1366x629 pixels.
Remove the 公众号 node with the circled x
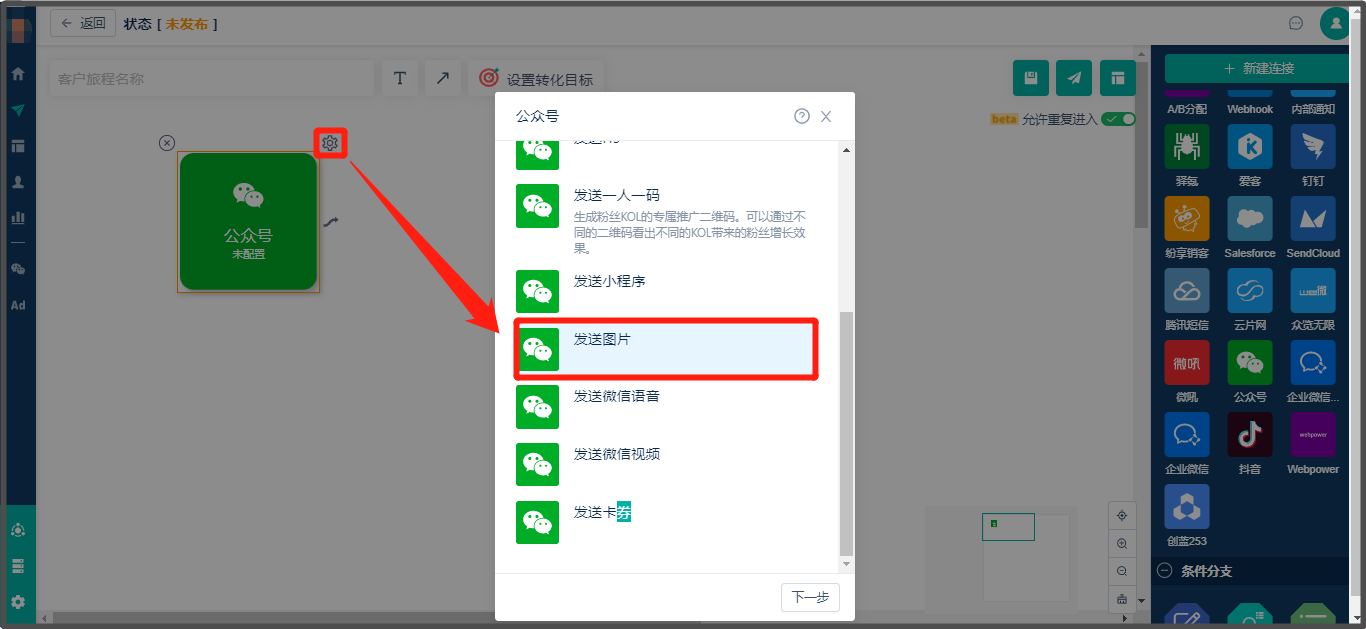pyautogui.click(x=167, y=143)
